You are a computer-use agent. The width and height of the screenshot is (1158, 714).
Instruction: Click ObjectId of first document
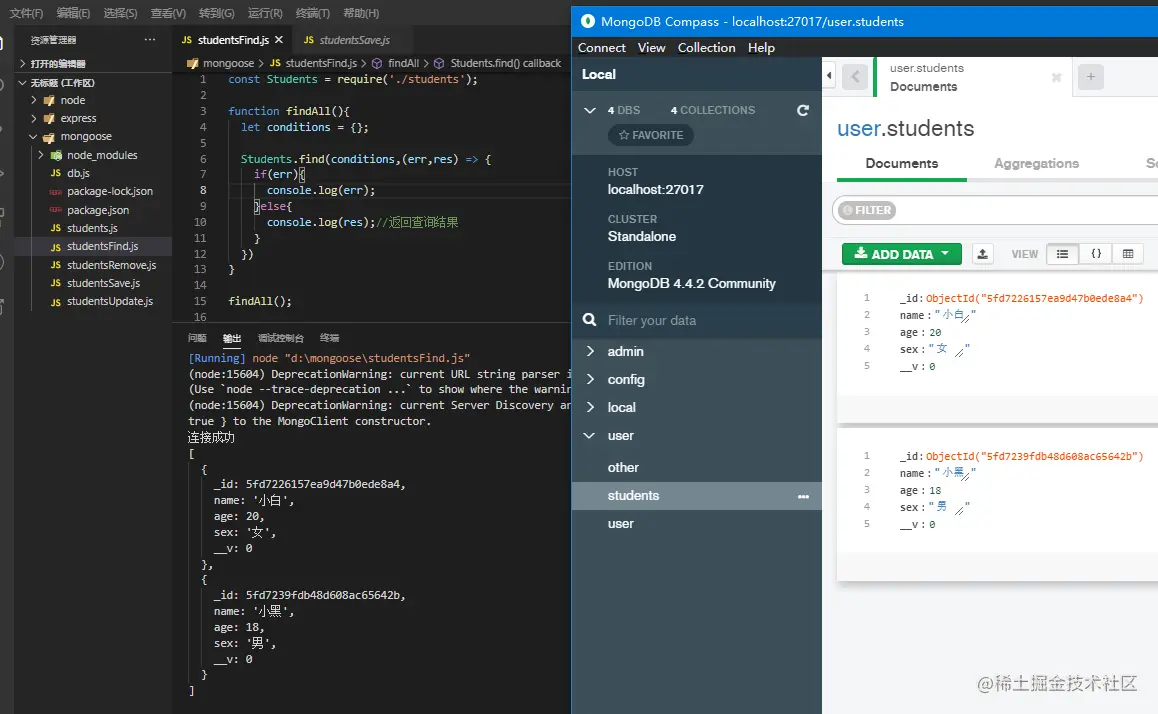click(x=1035, y=298)
